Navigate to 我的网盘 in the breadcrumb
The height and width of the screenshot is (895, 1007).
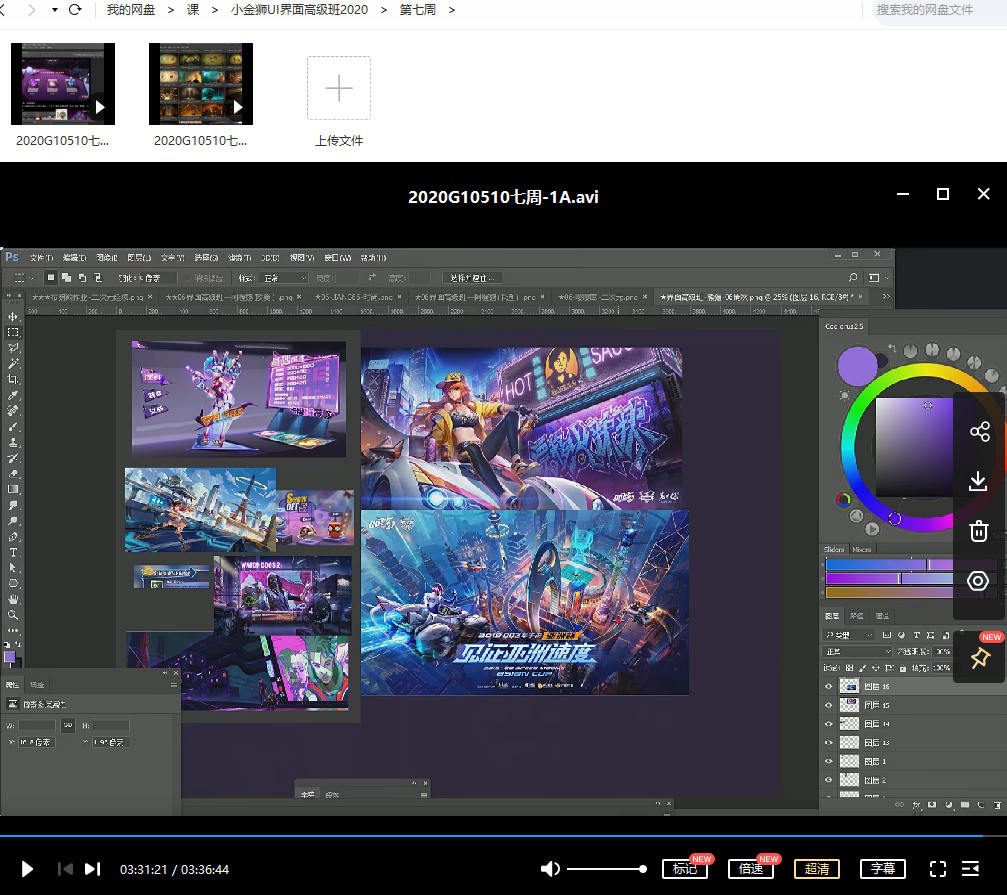point(131,10)
